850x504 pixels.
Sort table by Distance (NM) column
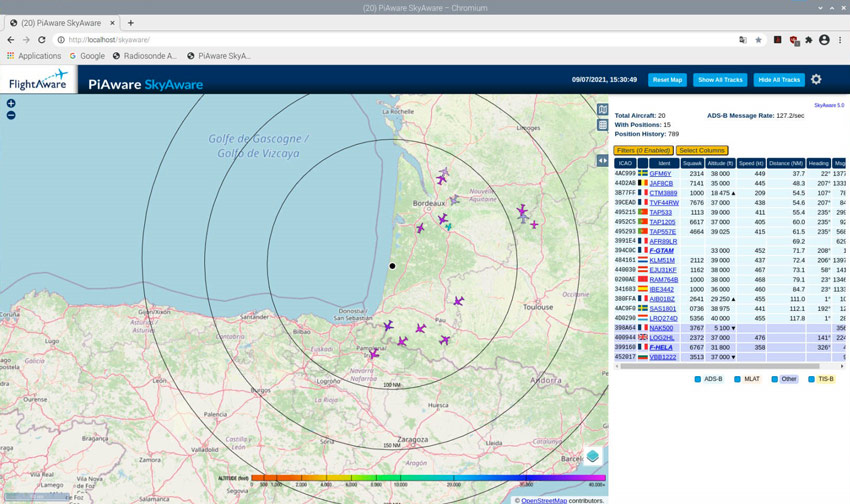(786, 163)
